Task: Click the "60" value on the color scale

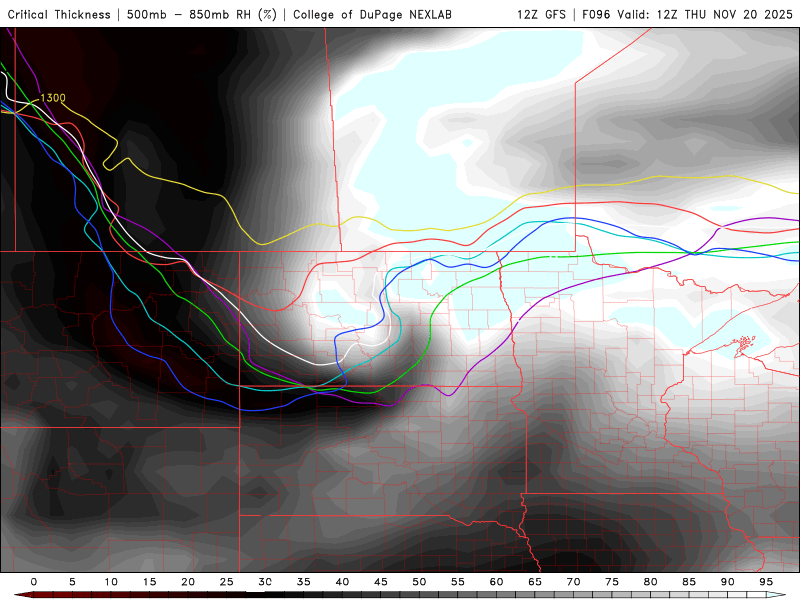Action: [496, 582]
